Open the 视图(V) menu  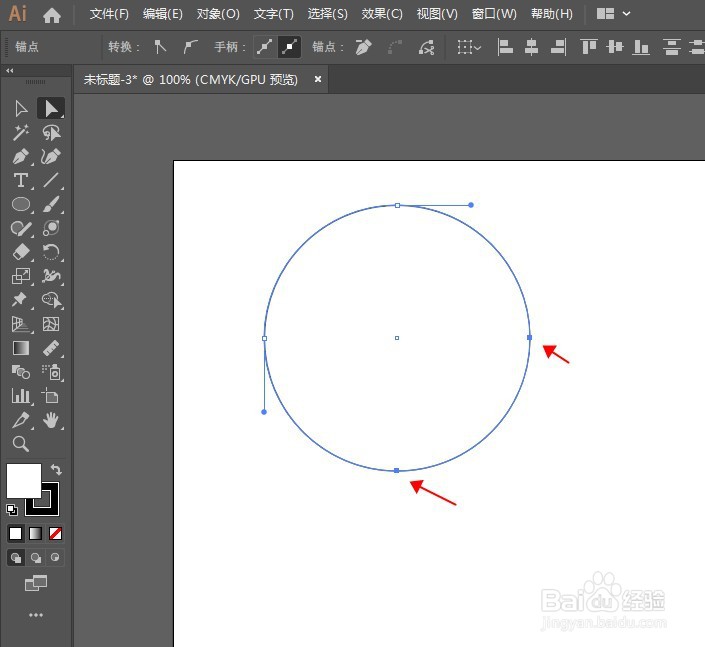coord(437,14)
